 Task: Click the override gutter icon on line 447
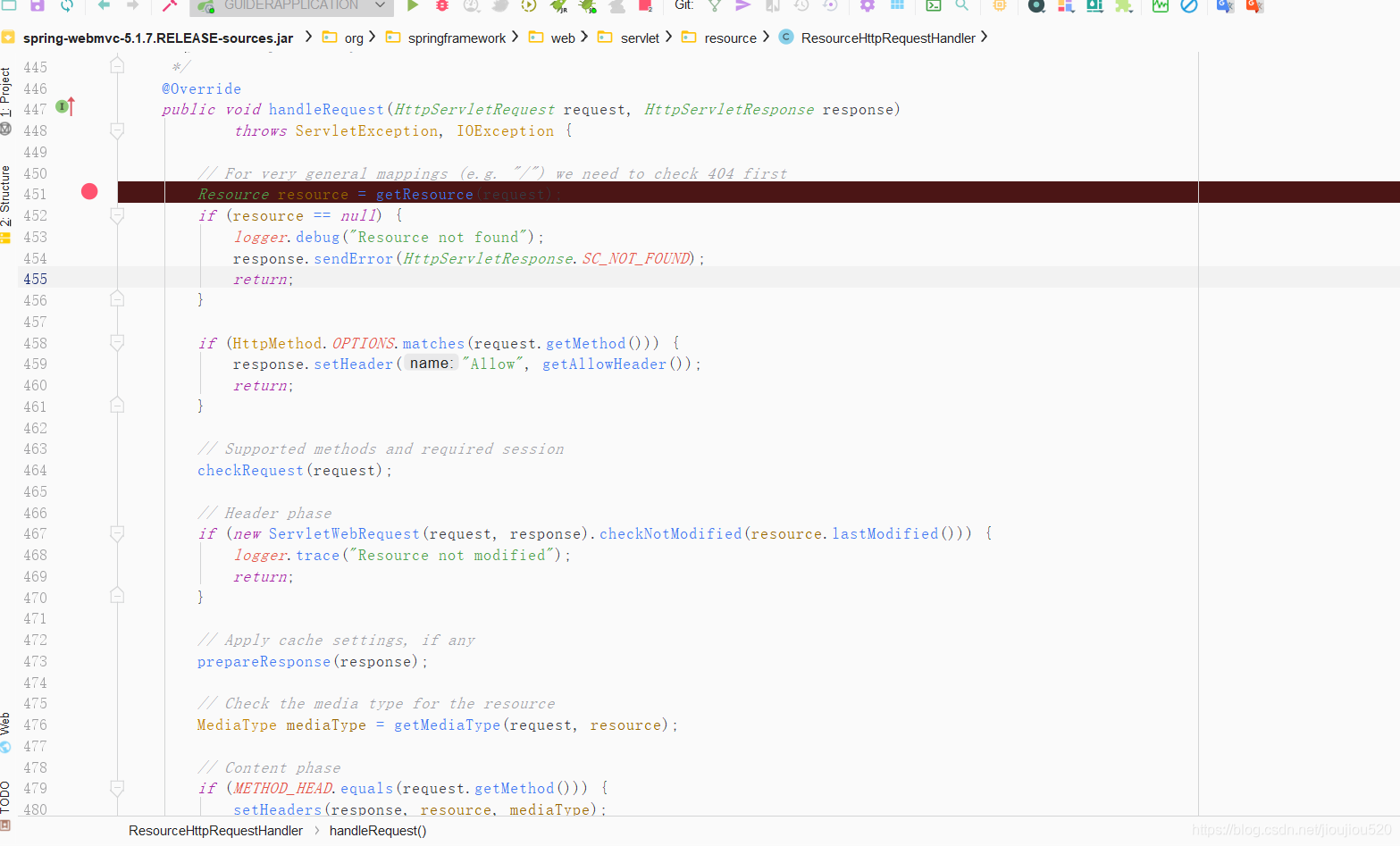coord(65,106)
